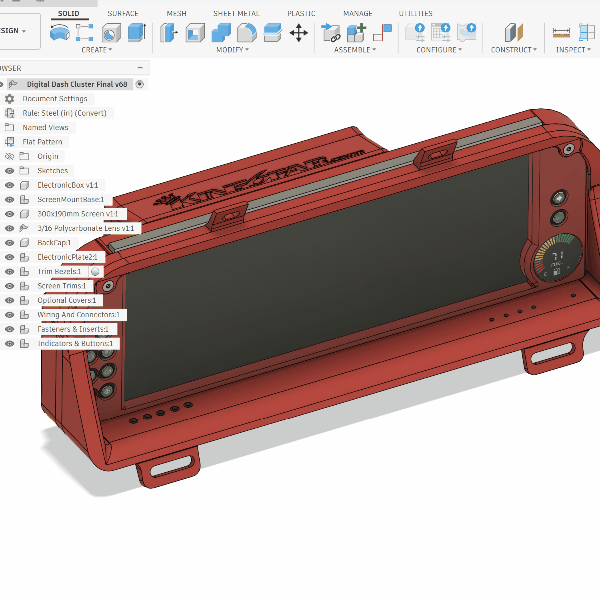The width and height of the screenshot is (600, 600).
Task: Click the Named Views folder icon
Action: pyautogui.click(x=10, y=127)
